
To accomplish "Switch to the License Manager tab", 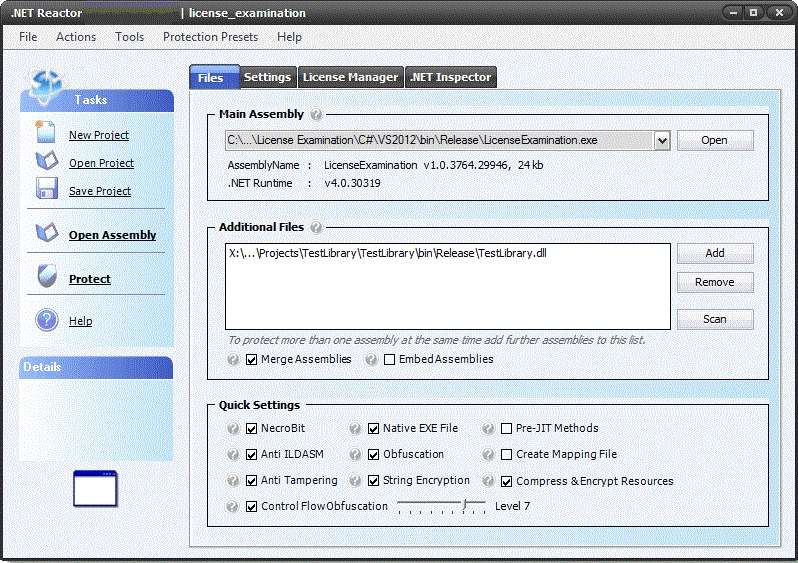I will 350,77.
